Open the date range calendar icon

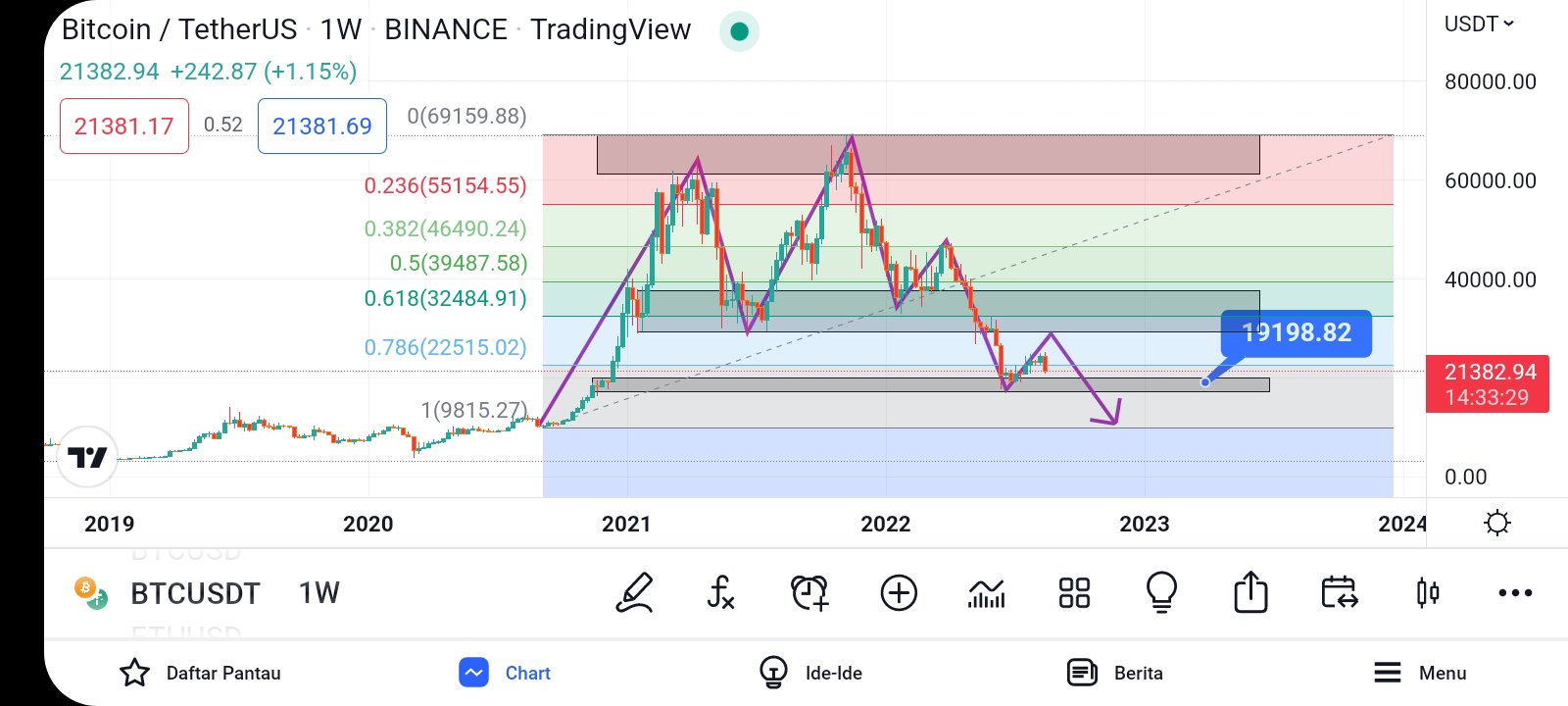click(x=1339, y=592)
